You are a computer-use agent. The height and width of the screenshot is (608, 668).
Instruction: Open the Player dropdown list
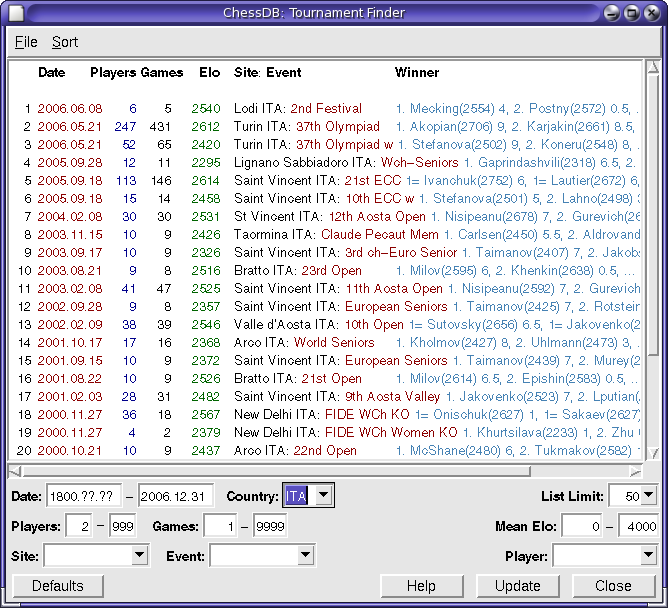tap(648, 556)
